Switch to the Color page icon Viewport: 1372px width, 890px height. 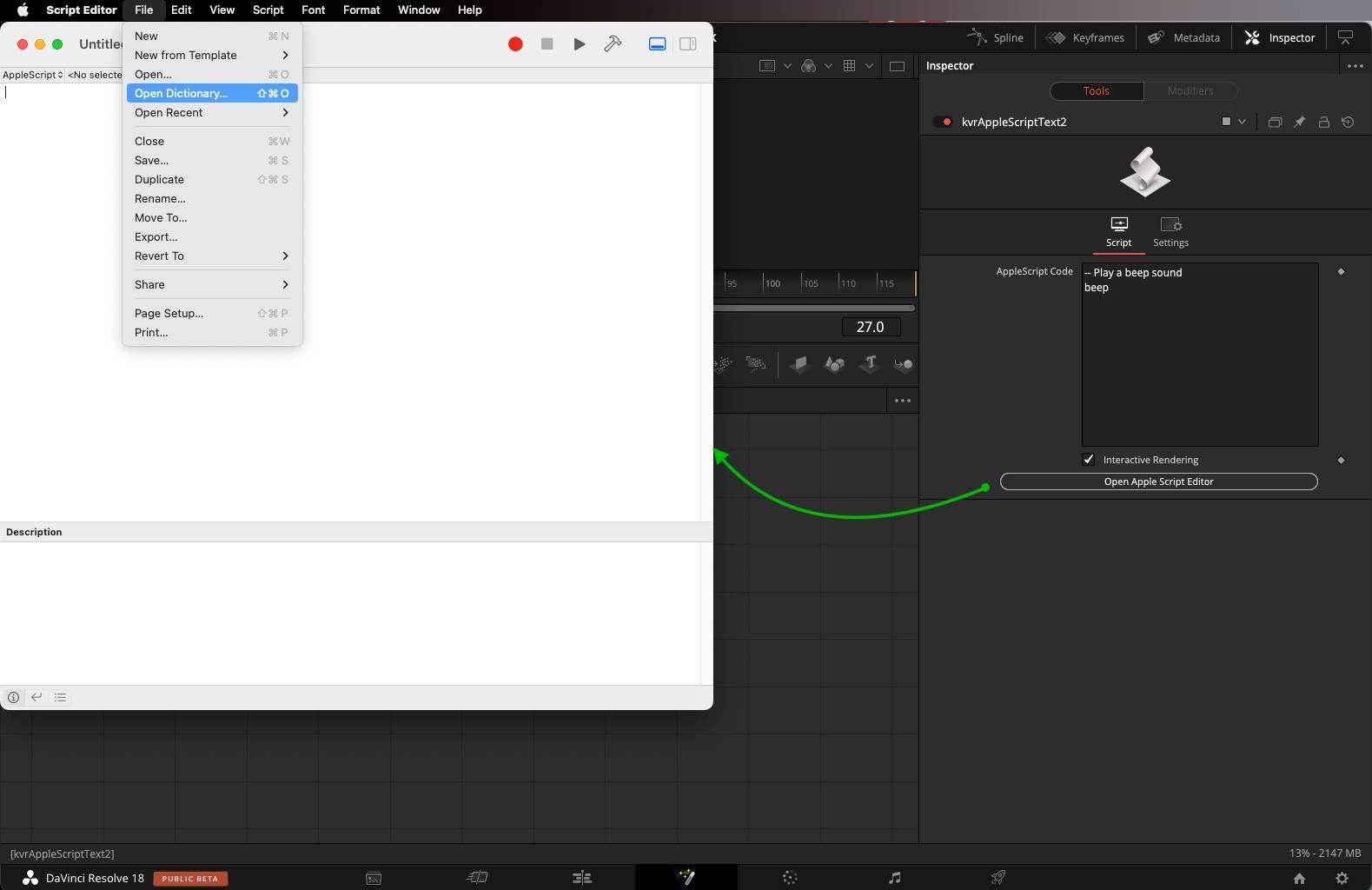pos(790,878)
